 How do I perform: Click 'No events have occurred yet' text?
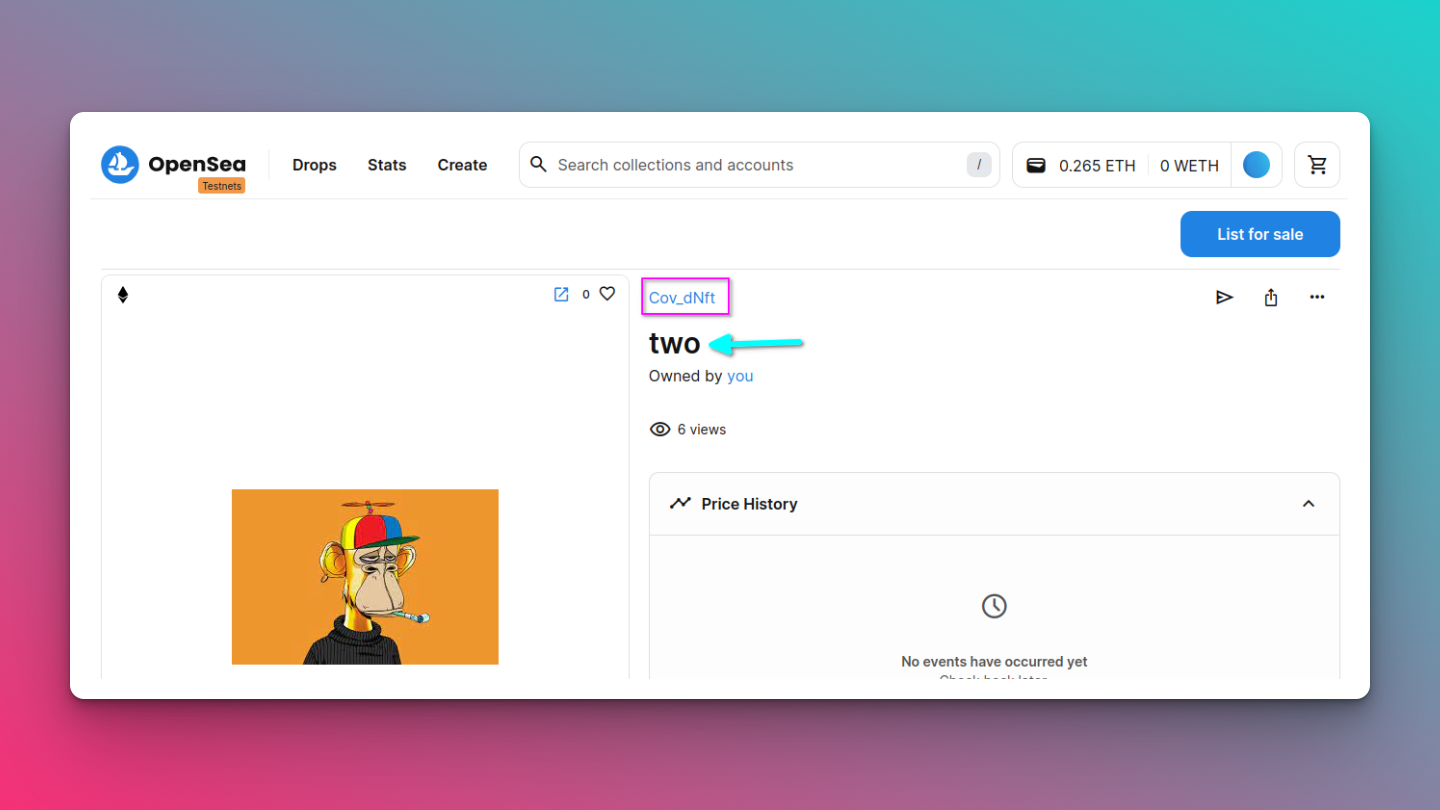(994, 662)
